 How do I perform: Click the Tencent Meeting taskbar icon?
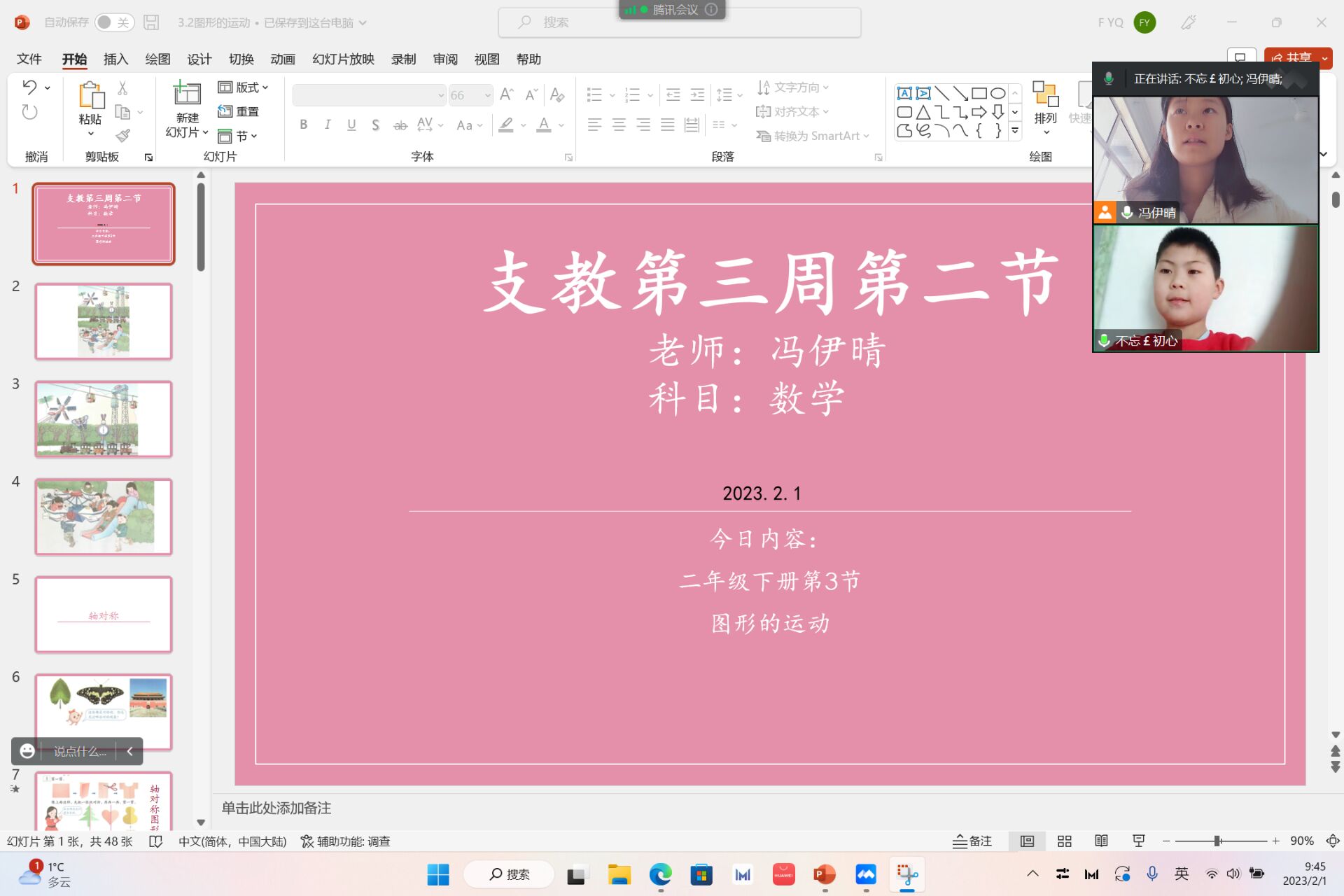click(x=866, y=874)
